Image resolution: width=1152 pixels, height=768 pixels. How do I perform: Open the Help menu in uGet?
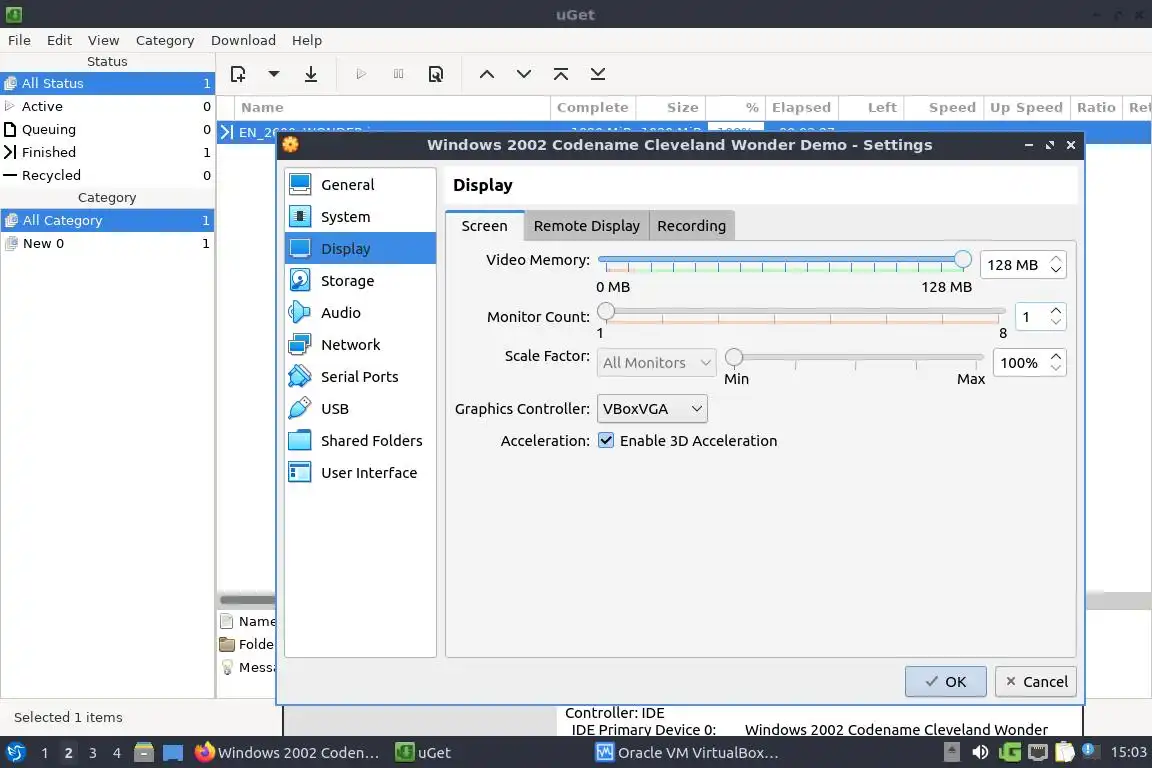click(306, 40)
